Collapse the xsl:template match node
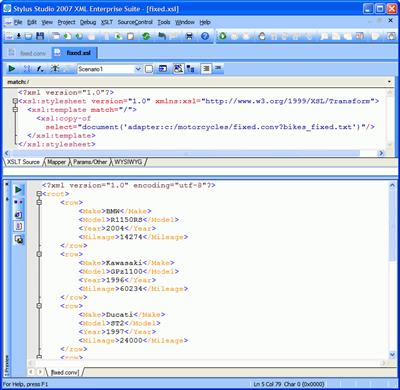Image resolution: width=400 pixels, height=390 pixels. click(x=15, y=110)
